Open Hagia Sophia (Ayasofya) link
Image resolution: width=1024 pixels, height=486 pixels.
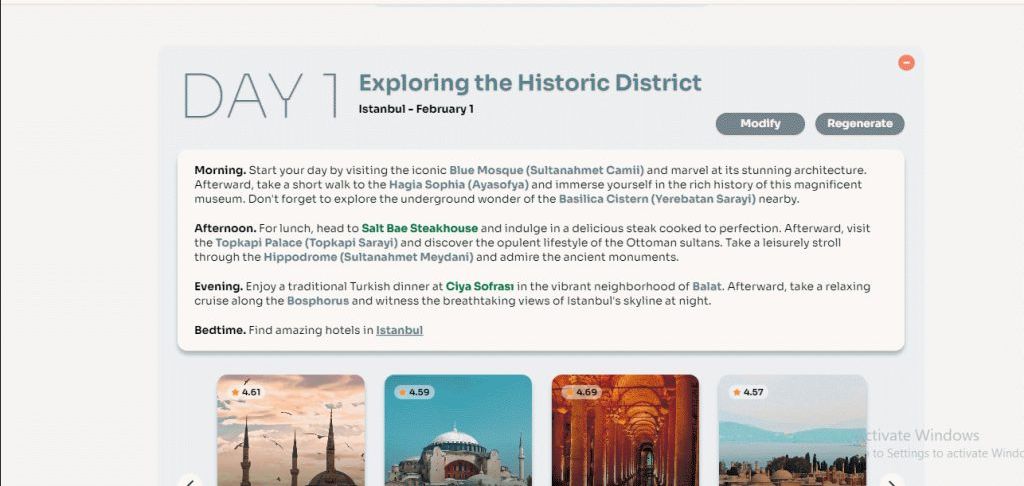pos(459,185)
